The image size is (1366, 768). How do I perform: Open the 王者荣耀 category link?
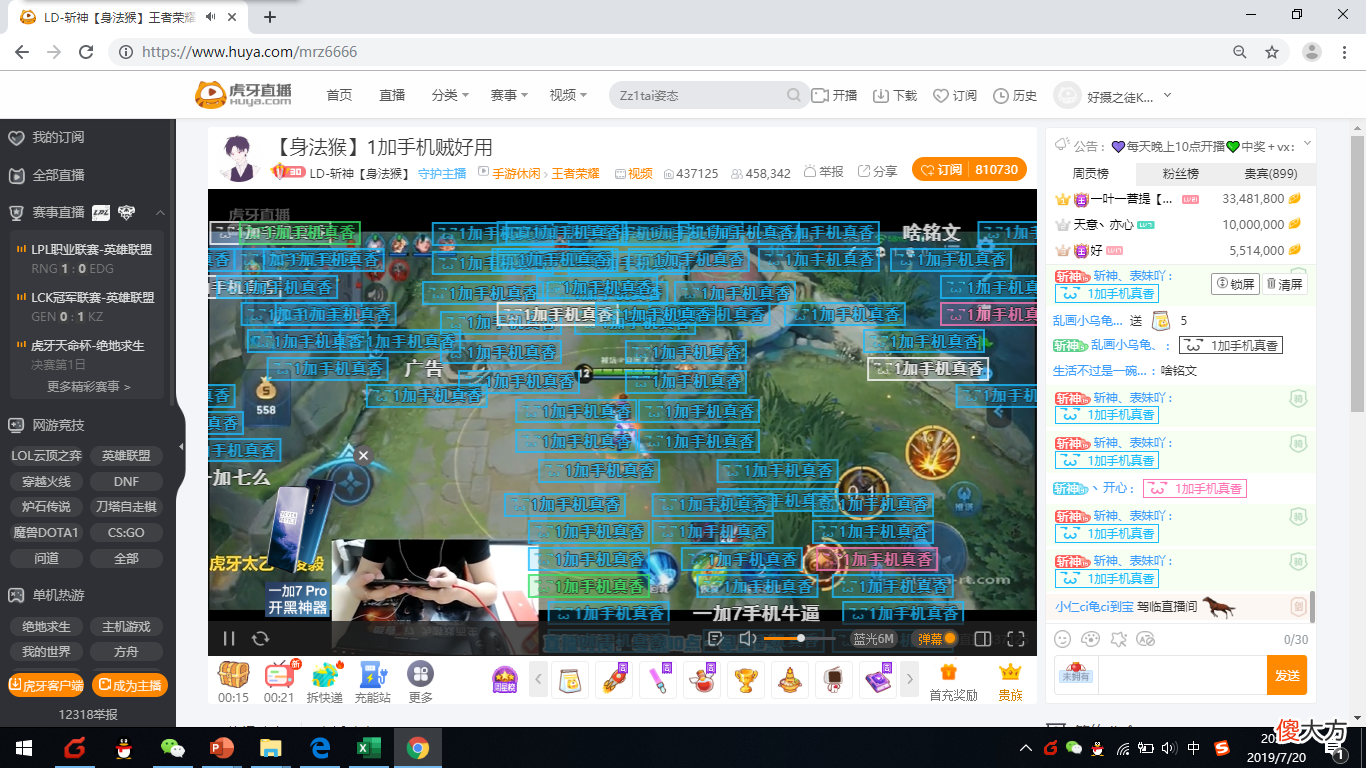click(x=575, y=173)
